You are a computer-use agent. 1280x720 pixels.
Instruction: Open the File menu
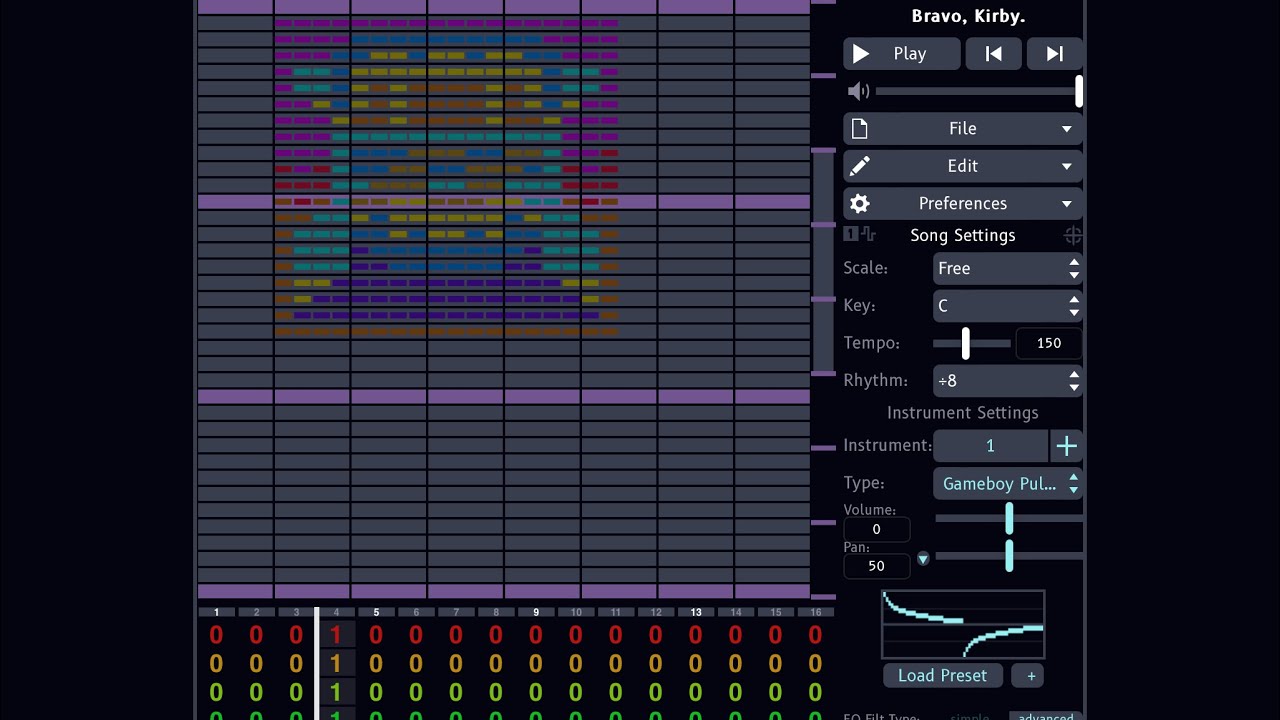[x=963, y=129]
